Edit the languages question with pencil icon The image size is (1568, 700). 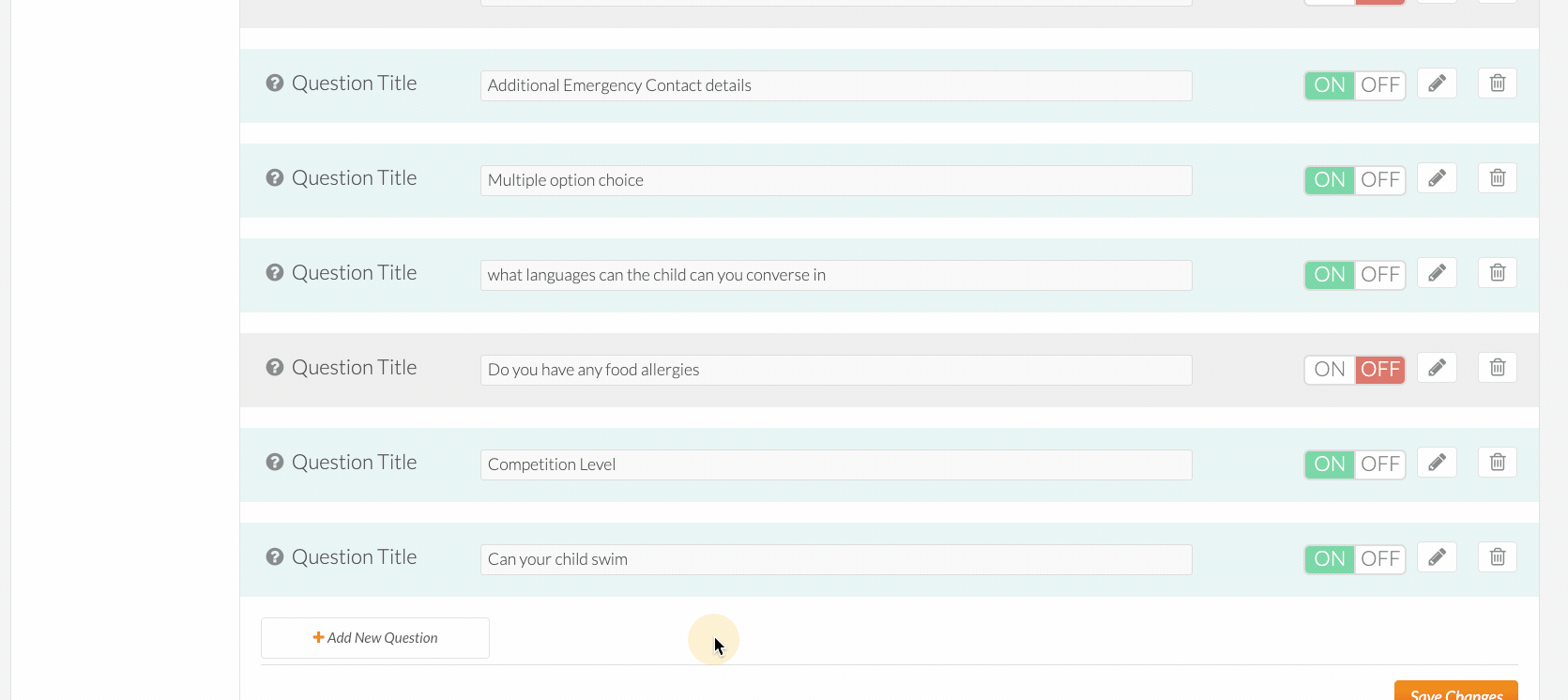tap(1437, 273)
